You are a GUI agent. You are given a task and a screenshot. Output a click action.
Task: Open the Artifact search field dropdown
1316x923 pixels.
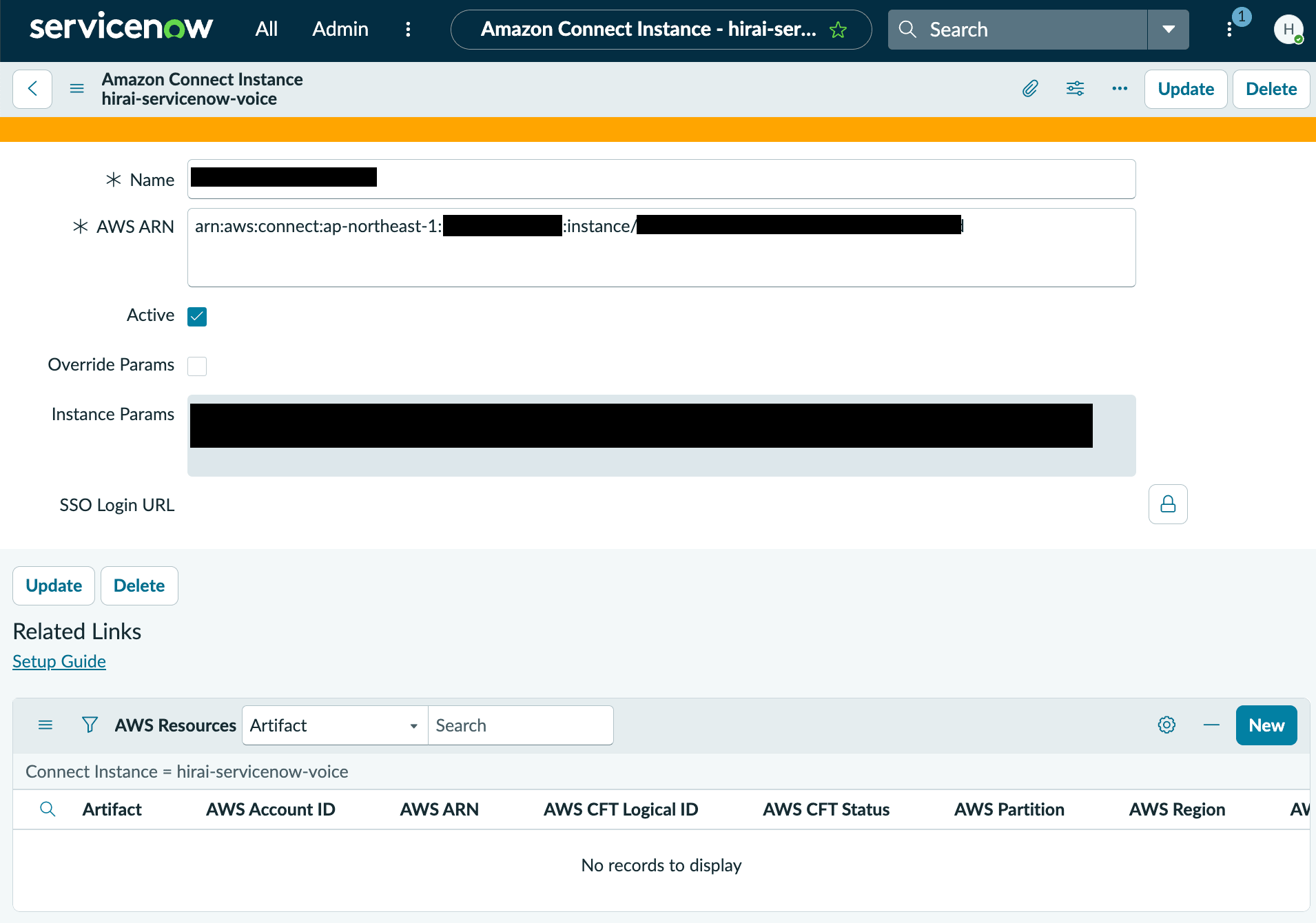(x=335, y=725)
